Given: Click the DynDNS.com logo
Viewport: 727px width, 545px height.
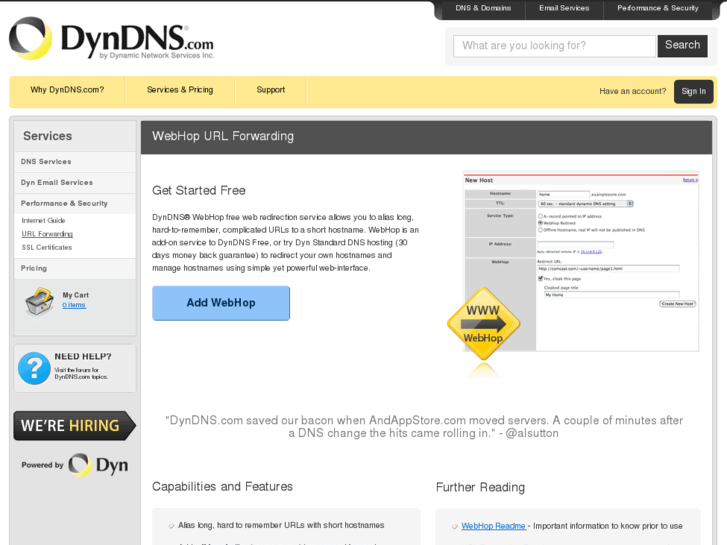Looking at the screenshot, I should click(111, 39).
